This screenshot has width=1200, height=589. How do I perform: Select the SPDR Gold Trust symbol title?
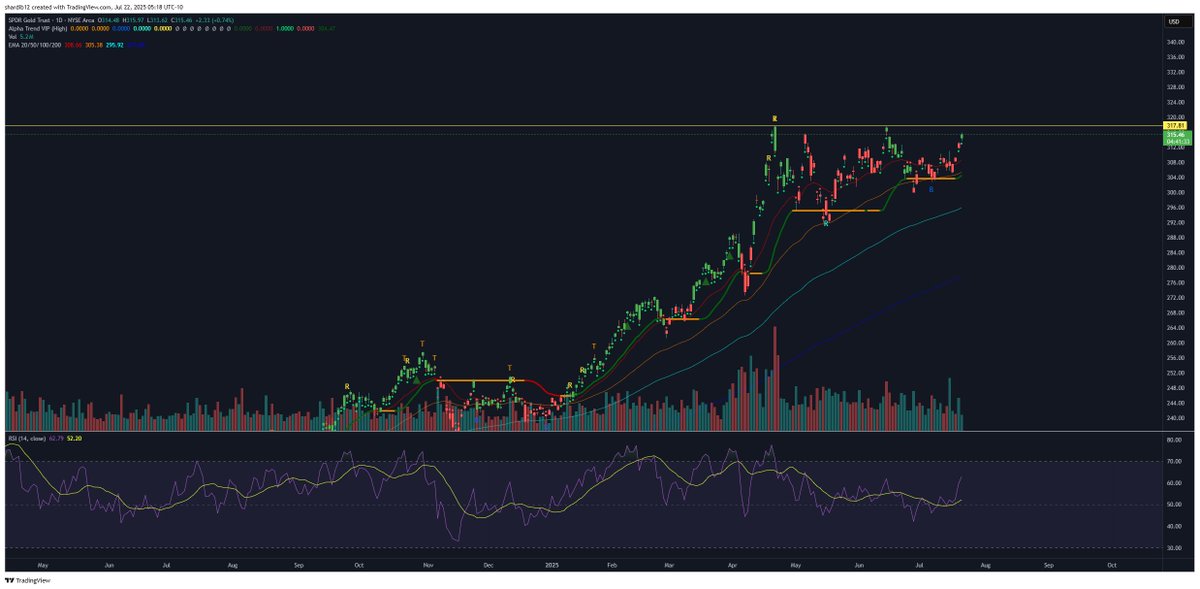click(x=31, y=20)
